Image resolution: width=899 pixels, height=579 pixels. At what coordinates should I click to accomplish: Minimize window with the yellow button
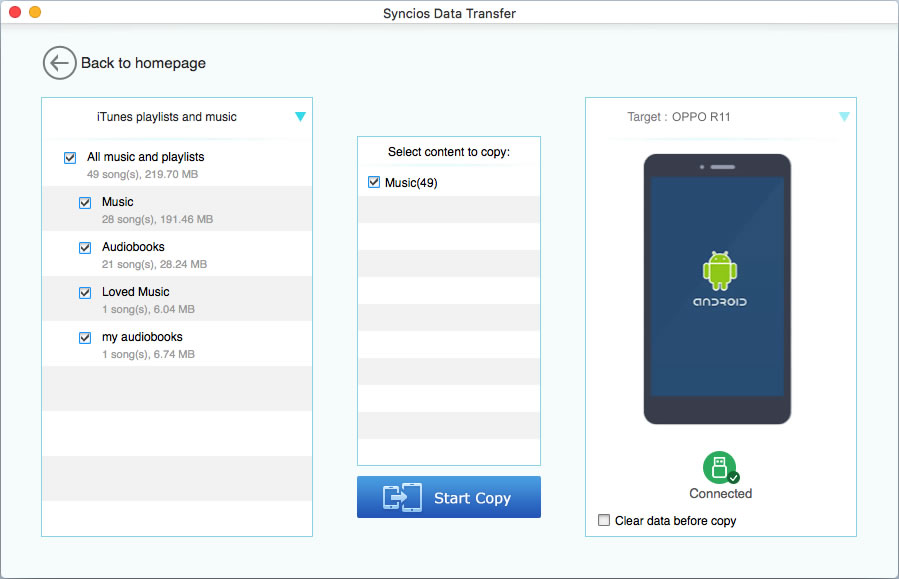[x=35, y=12]
